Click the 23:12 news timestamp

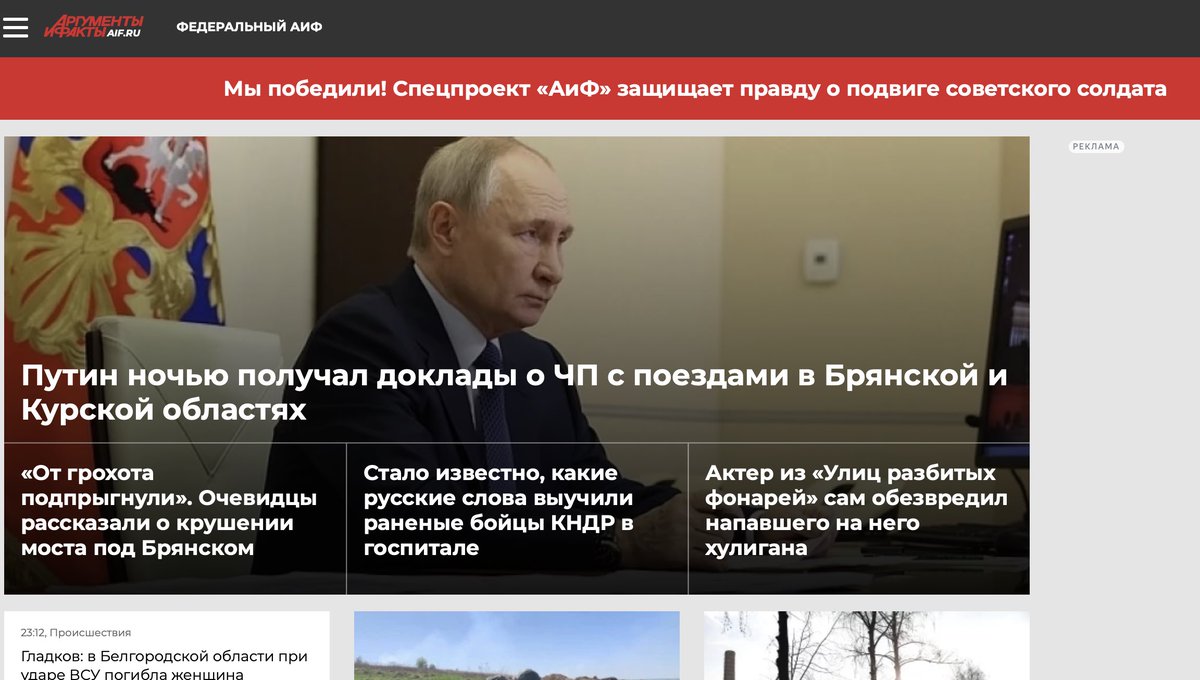point(32,632)
